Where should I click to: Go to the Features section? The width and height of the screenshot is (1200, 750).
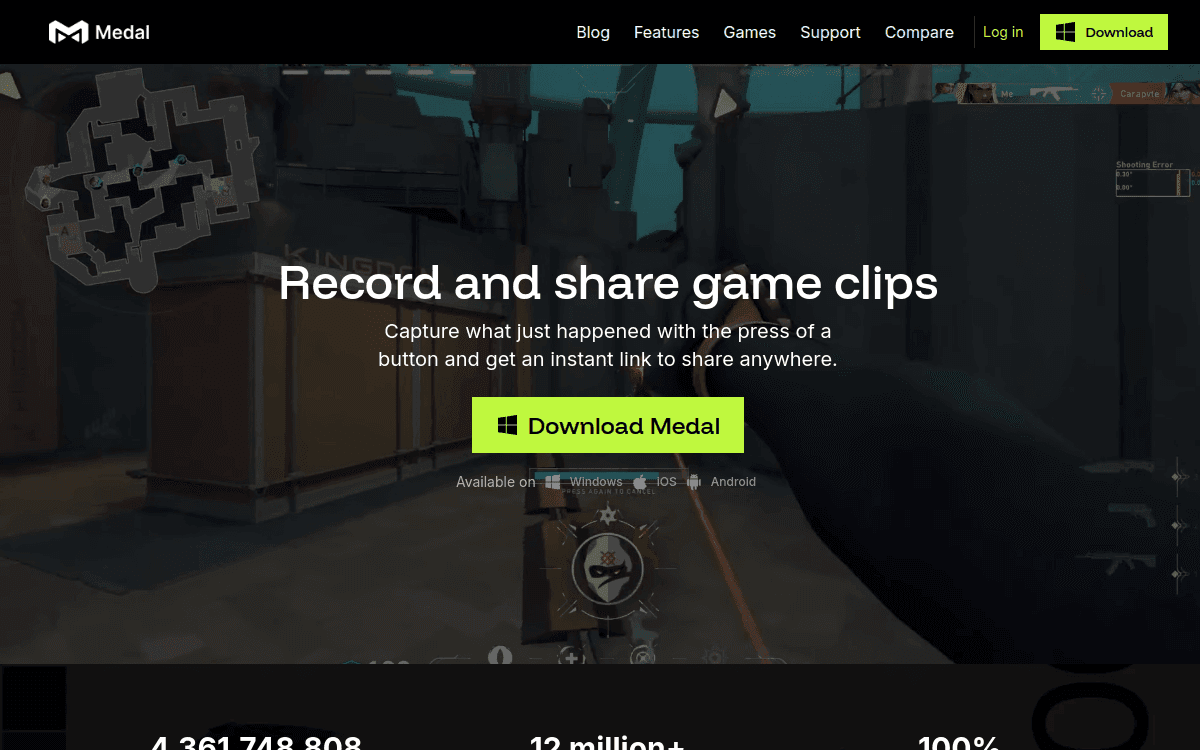point(666,32)
